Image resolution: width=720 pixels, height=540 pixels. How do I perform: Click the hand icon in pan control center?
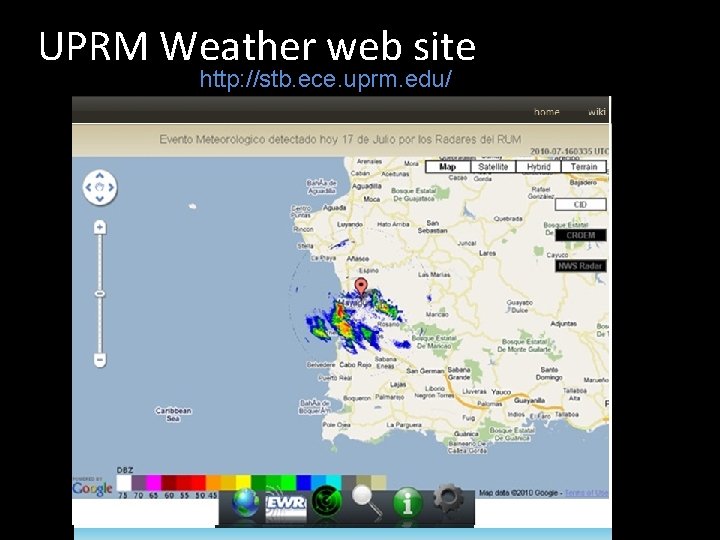(100, 187)
